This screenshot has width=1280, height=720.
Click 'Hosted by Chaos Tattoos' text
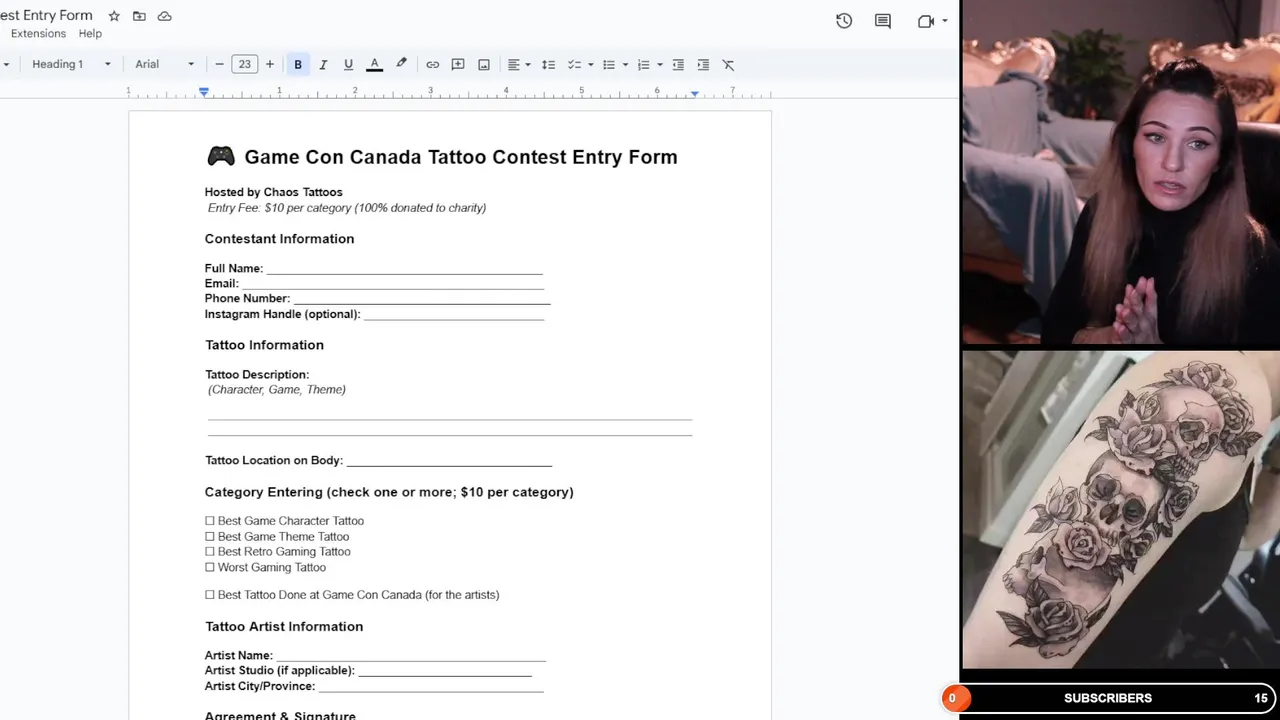click(x=274, y=192)
